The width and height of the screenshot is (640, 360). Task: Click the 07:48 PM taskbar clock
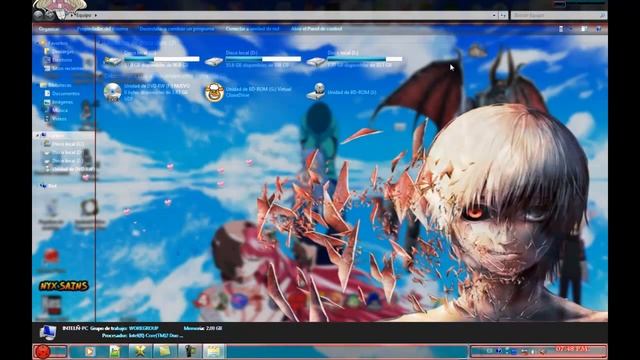tap(572, 349)
